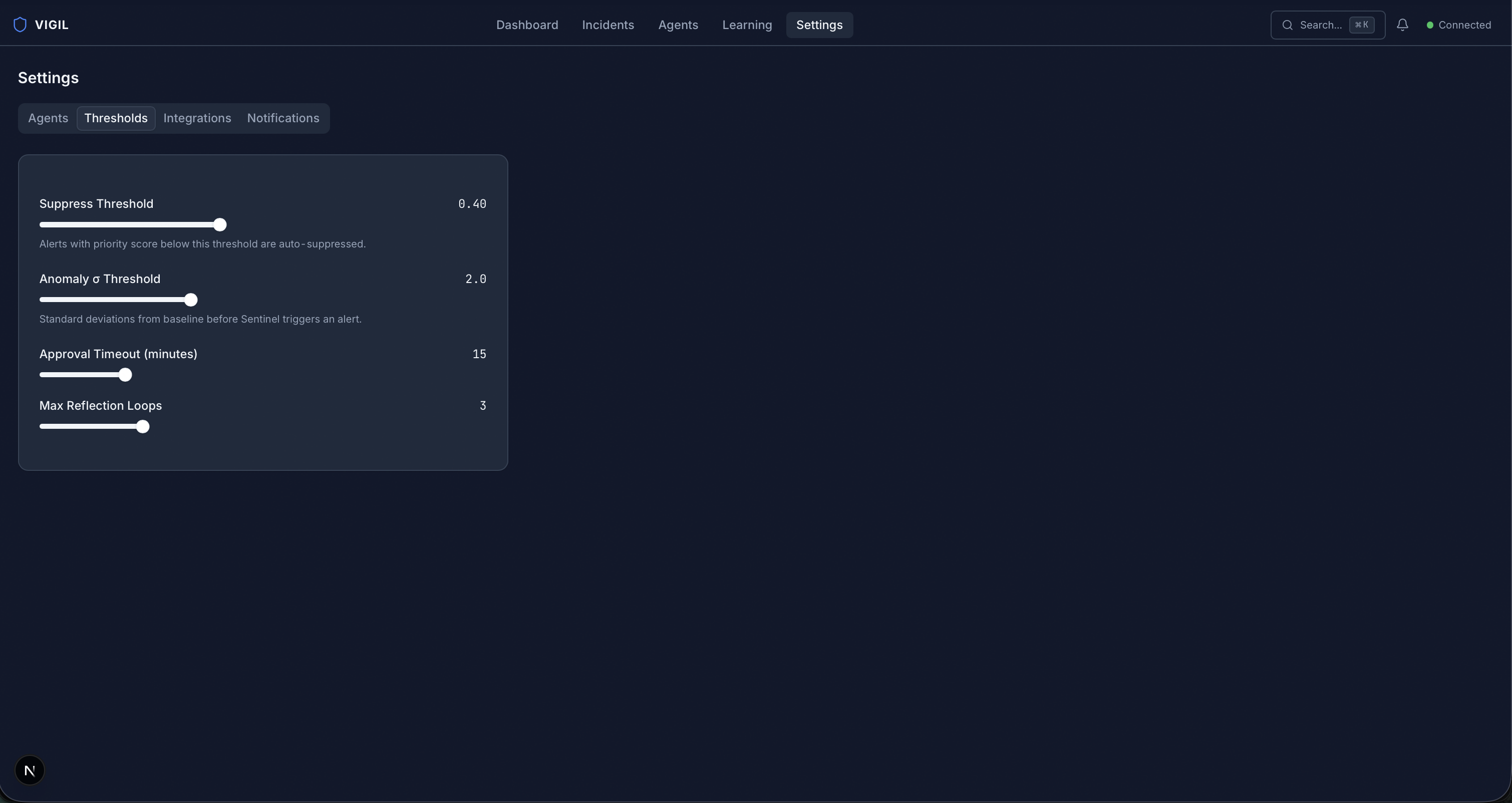Navigate to Agents in top navigation
The image size is (1512, 803).
677,25
